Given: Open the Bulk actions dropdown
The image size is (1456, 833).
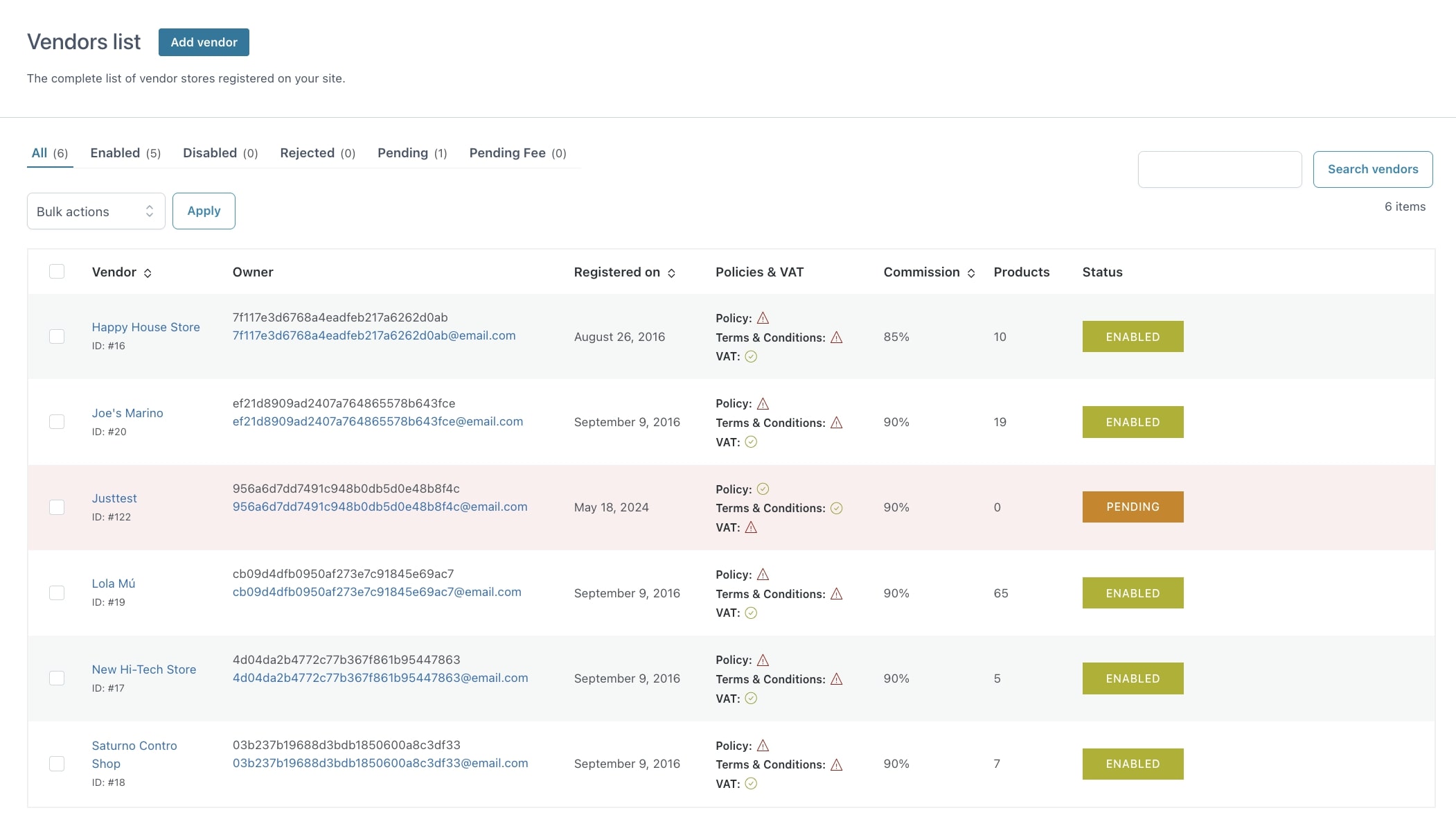Looking at the screenshot, I should [96, 211].
